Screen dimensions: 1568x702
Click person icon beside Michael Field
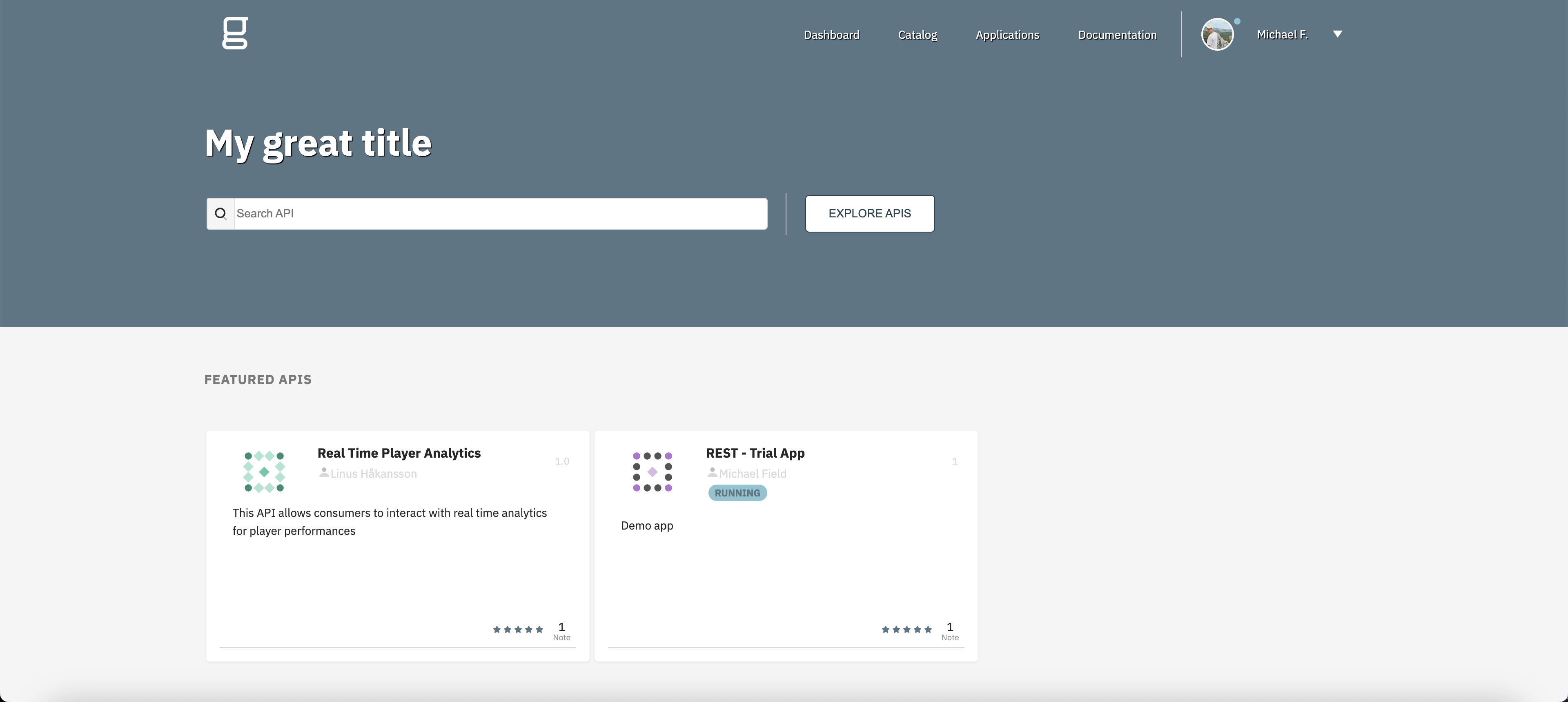tap(712, 472)
